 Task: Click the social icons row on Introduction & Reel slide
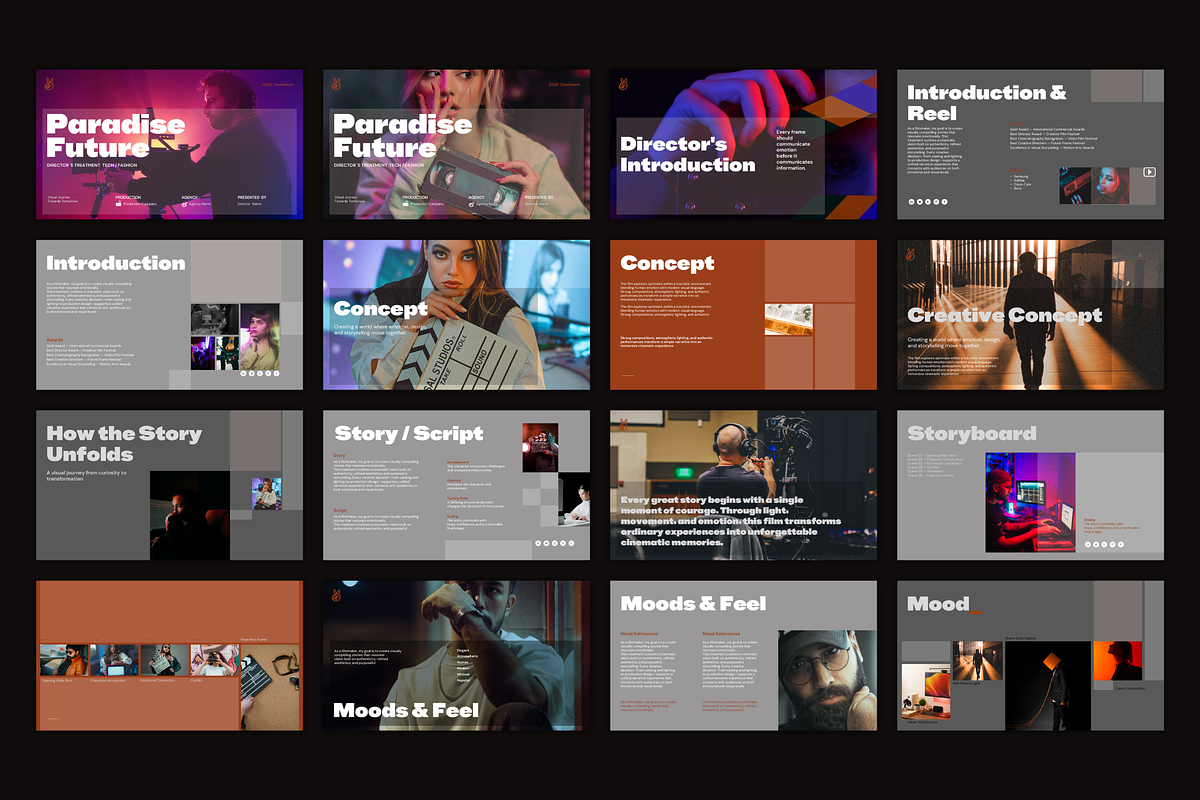coord(929,202)
